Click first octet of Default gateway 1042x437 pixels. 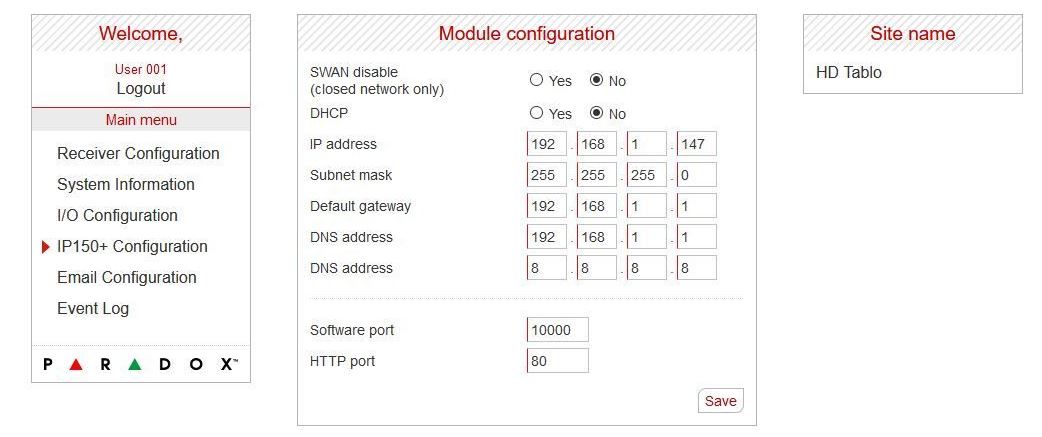pos(547,206)
